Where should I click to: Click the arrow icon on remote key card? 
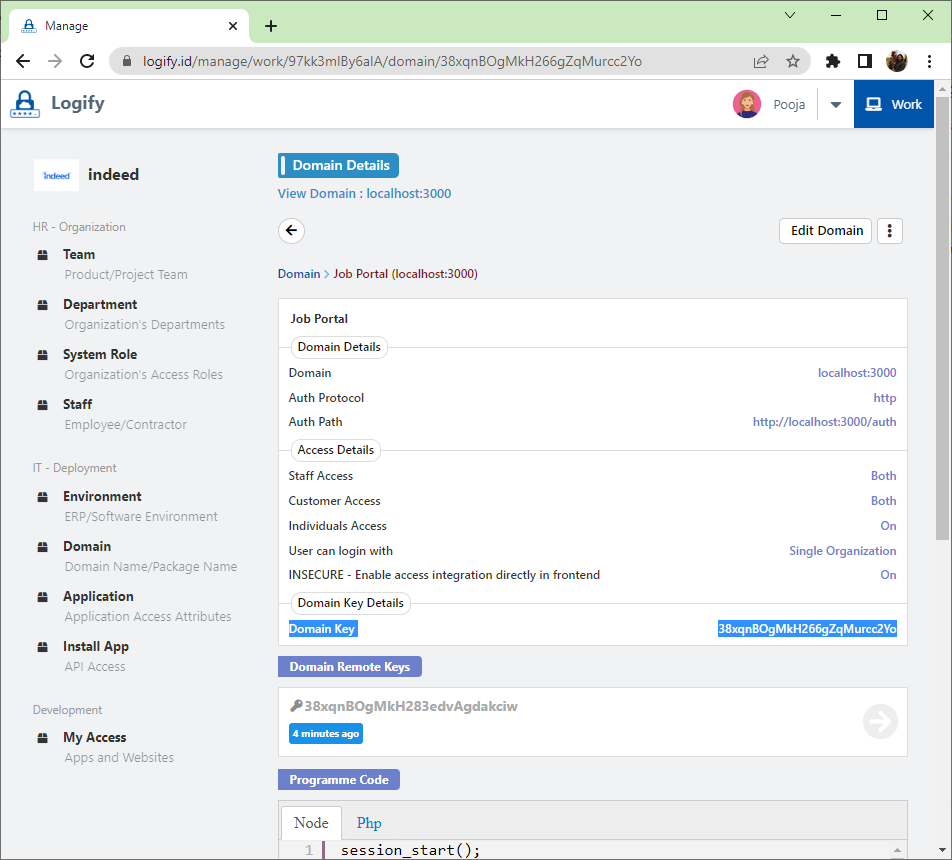(x=880, y=721)
